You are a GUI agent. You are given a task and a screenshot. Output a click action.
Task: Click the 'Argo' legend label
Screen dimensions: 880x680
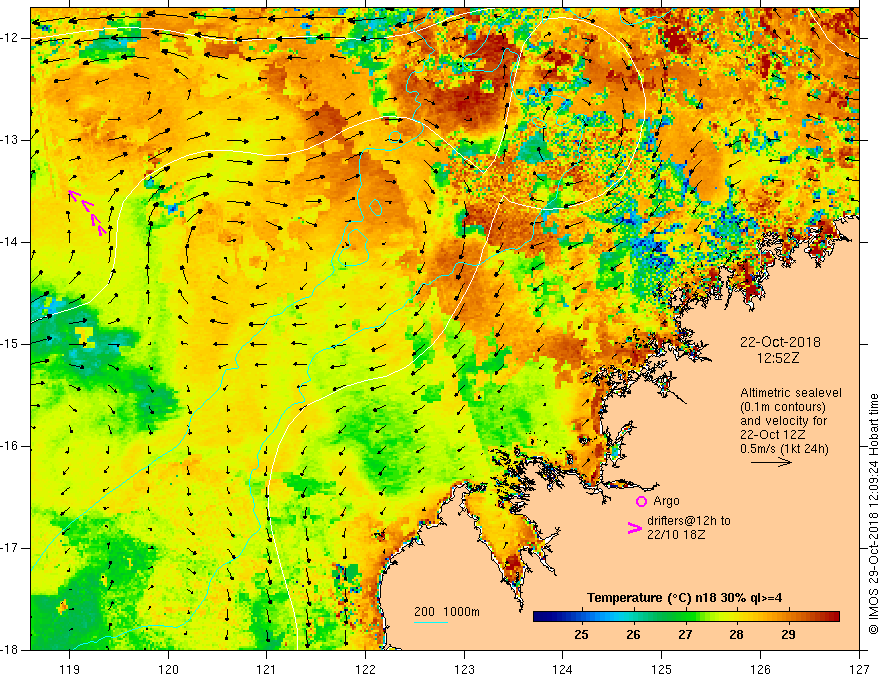[666, 501]
